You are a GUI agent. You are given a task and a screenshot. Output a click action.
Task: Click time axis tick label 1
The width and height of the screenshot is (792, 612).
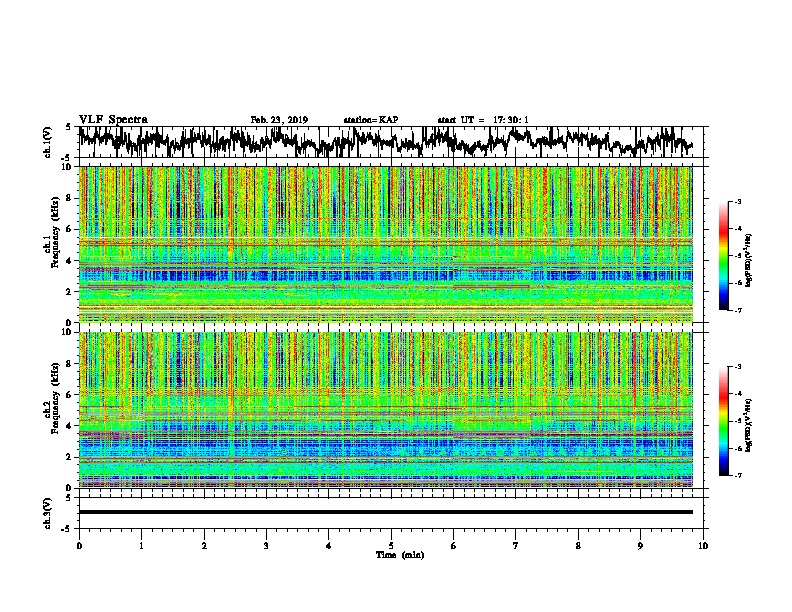click(141, 546)
